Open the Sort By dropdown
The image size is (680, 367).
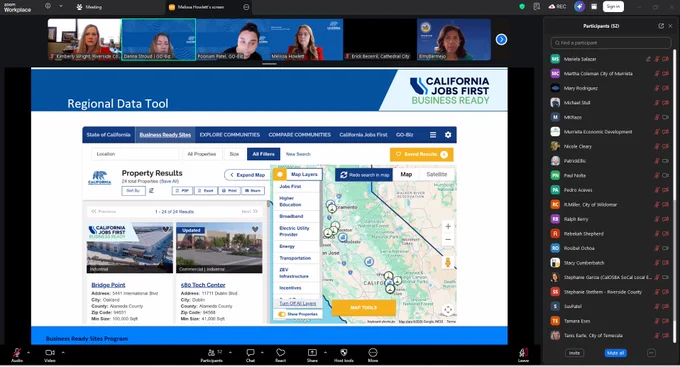pos(133,190)
